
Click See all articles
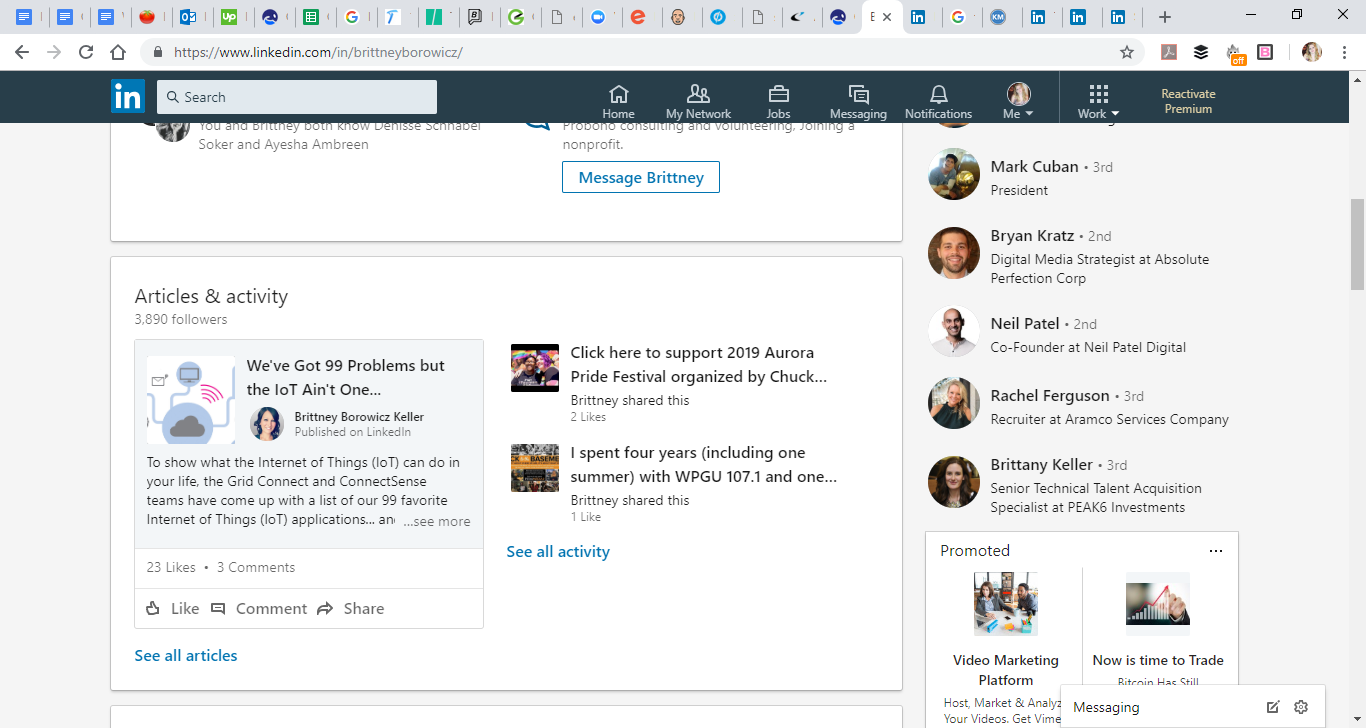[x=186, y=655]
